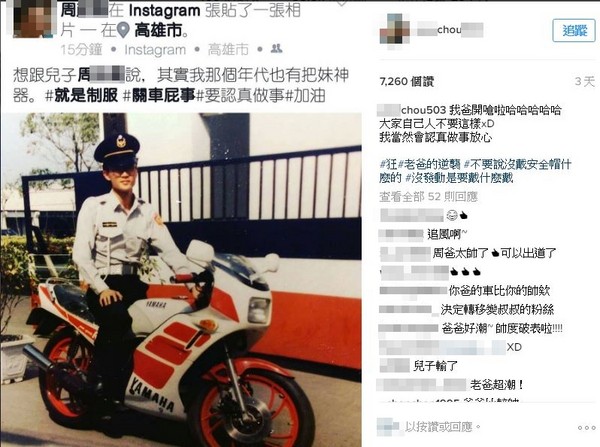Click the comment input 以按讚或回應
Screen dimensions: 600x447
[442, 427]
